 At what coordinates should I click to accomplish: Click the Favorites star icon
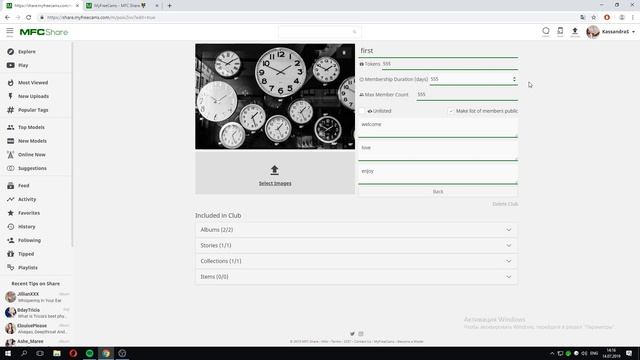coord(11,213)
